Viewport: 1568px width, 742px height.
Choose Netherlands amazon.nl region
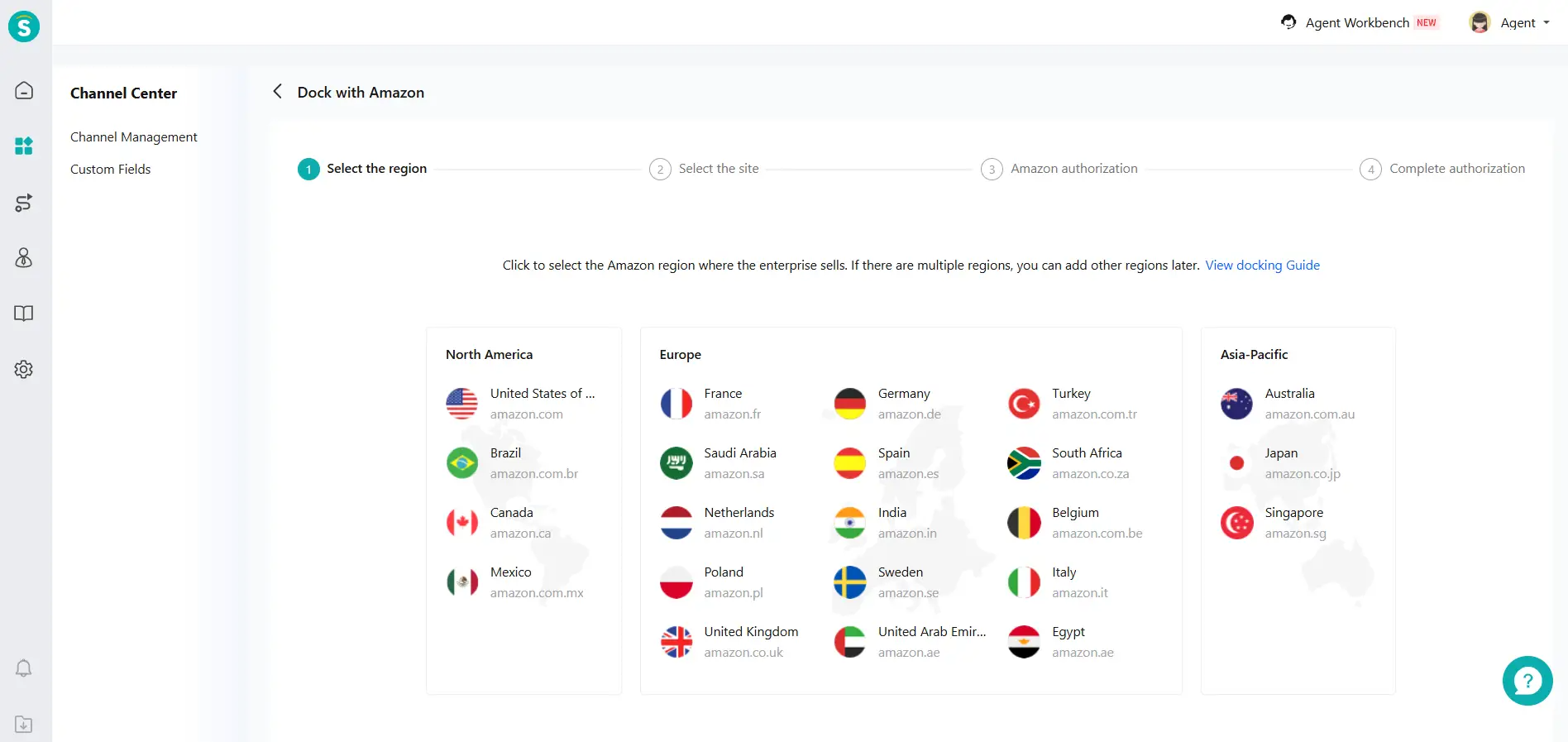click(718, 523)
